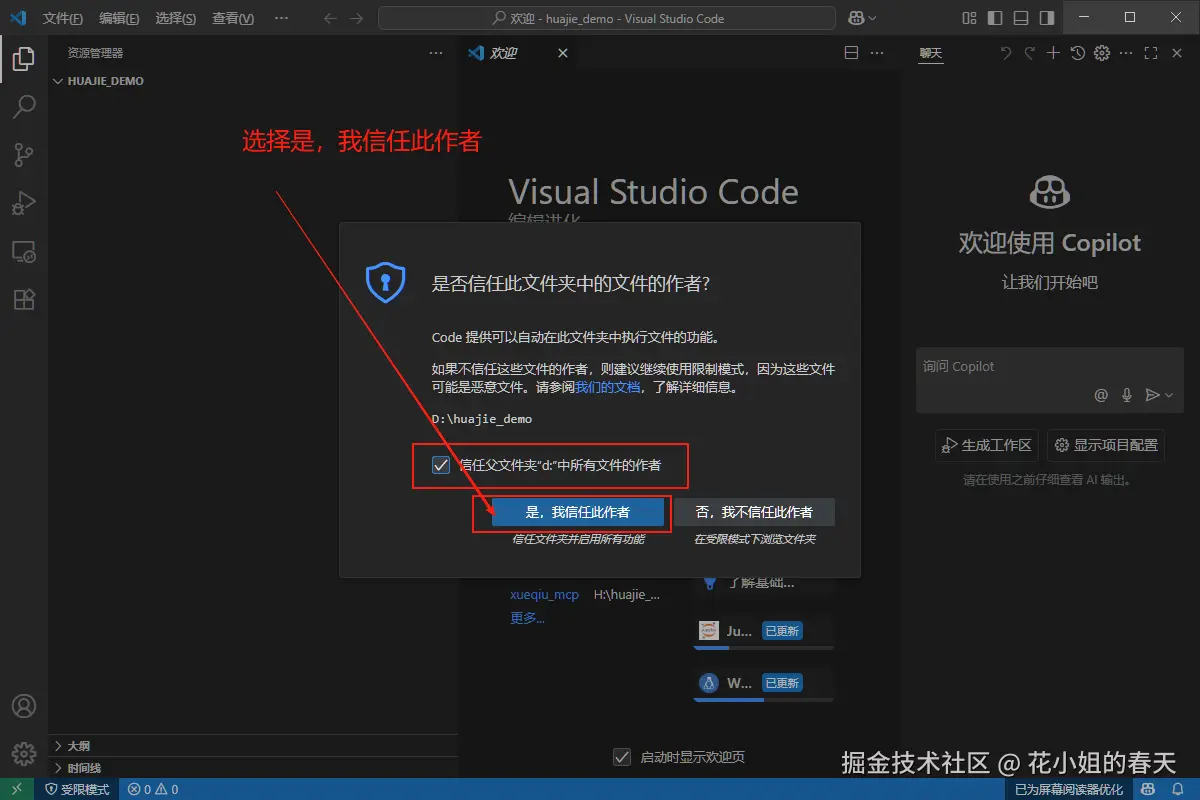The width and height of the screenshot is (1200, 800).
Task: Open the 选择(S) menu
Action: click(x=176, y=18)
